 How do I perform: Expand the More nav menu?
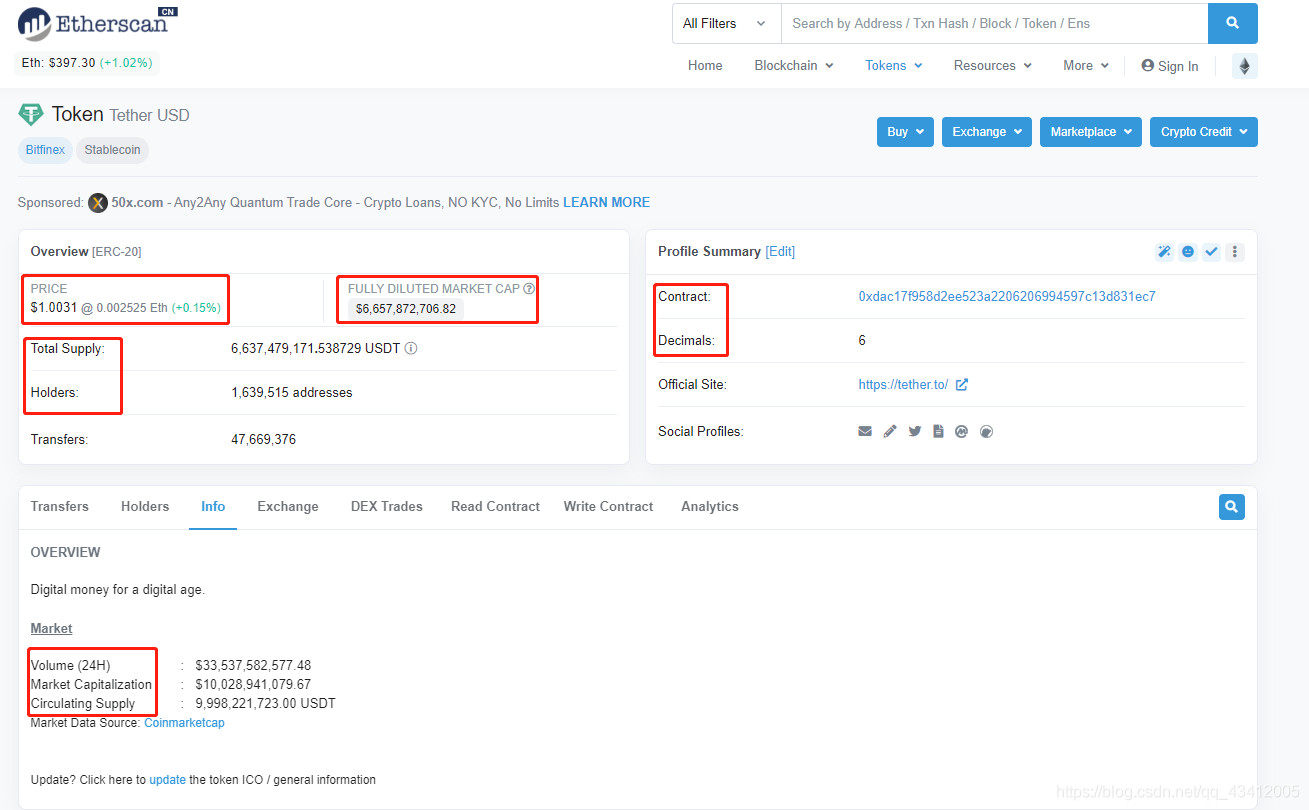(1086, 66)
